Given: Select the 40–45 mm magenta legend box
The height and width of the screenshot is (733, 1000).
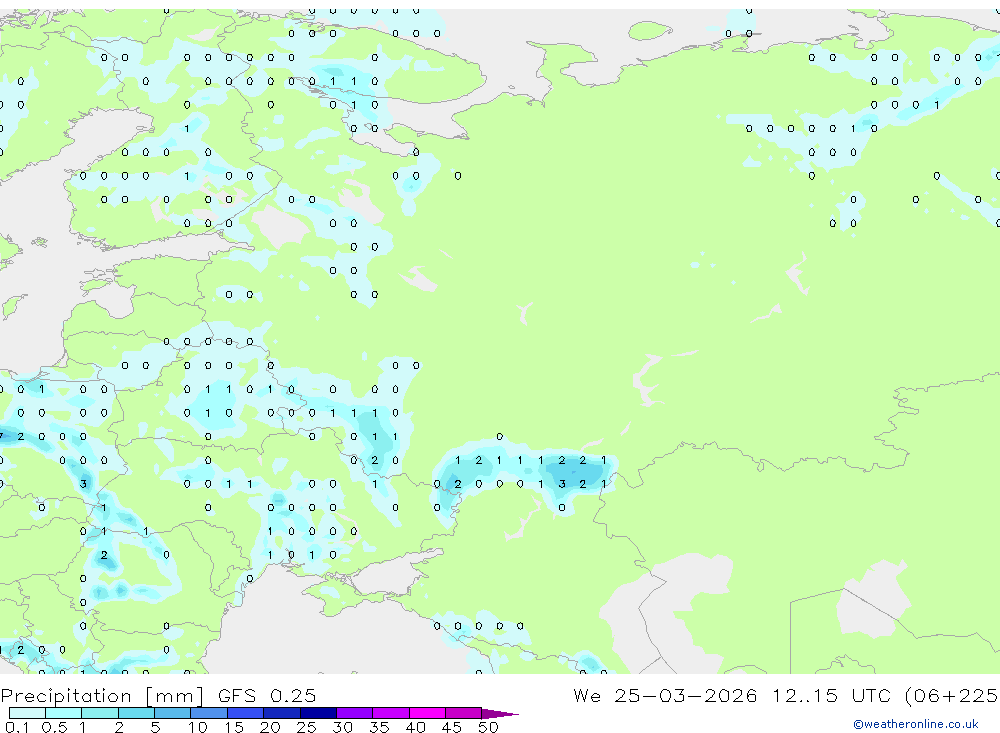Looking at the screenshot, I should pos(427,713).
